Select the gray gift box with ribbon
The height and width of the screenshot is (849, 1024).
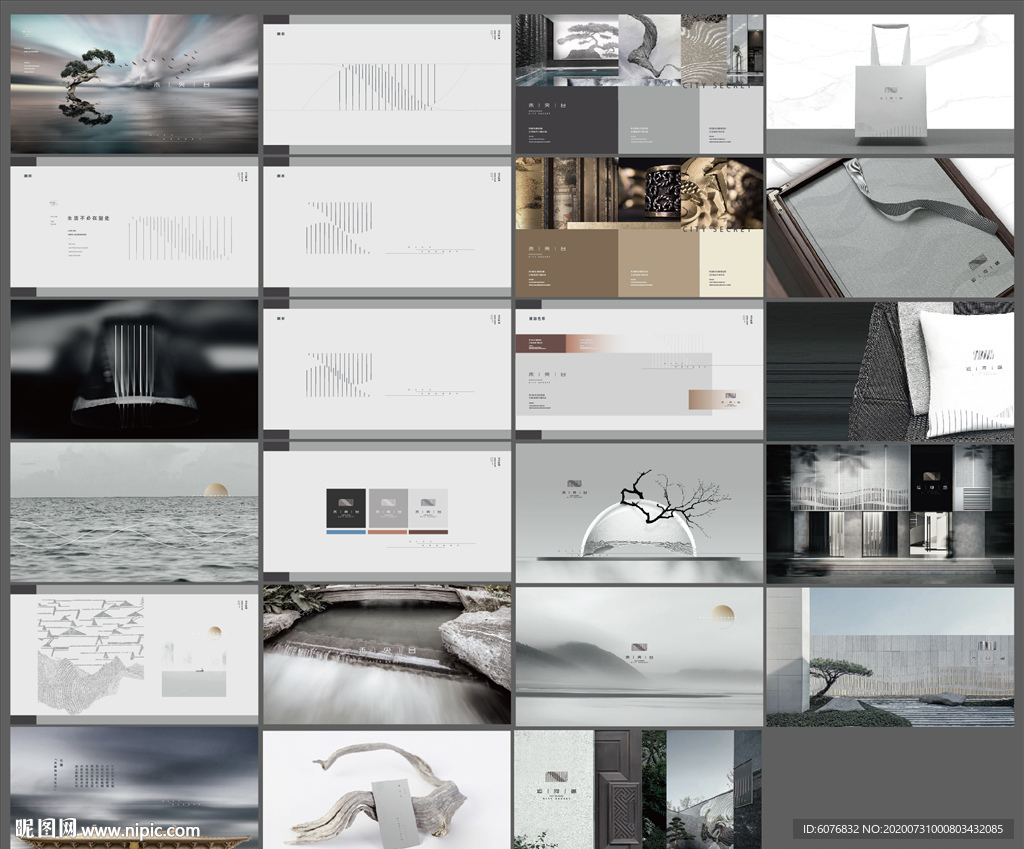click(x=889, y=227)
